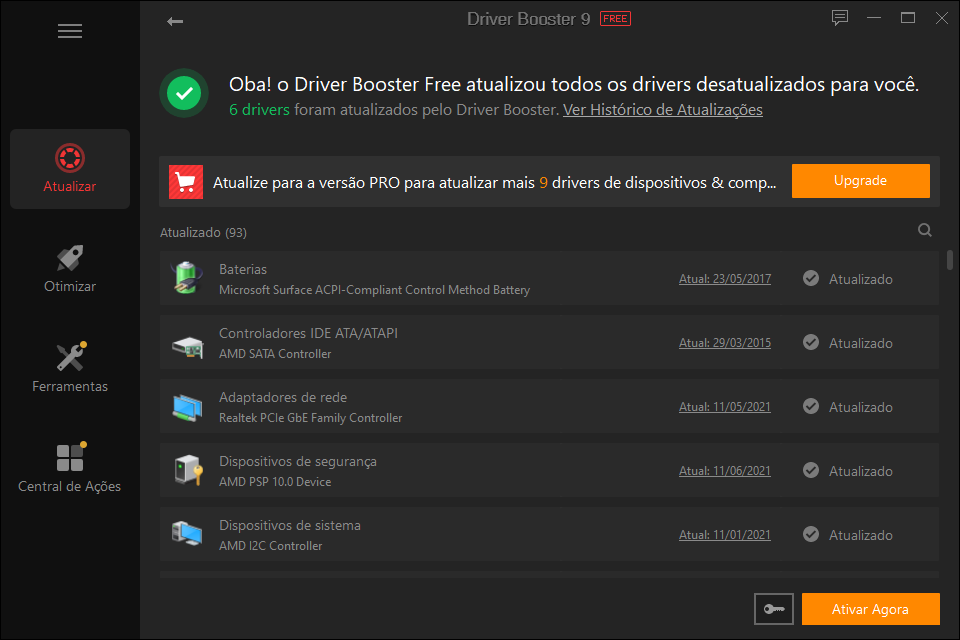The image size is (960, 640).
Task: Select the AMD PSP 10.0 Device text
Action: click(x=275, y=482)
